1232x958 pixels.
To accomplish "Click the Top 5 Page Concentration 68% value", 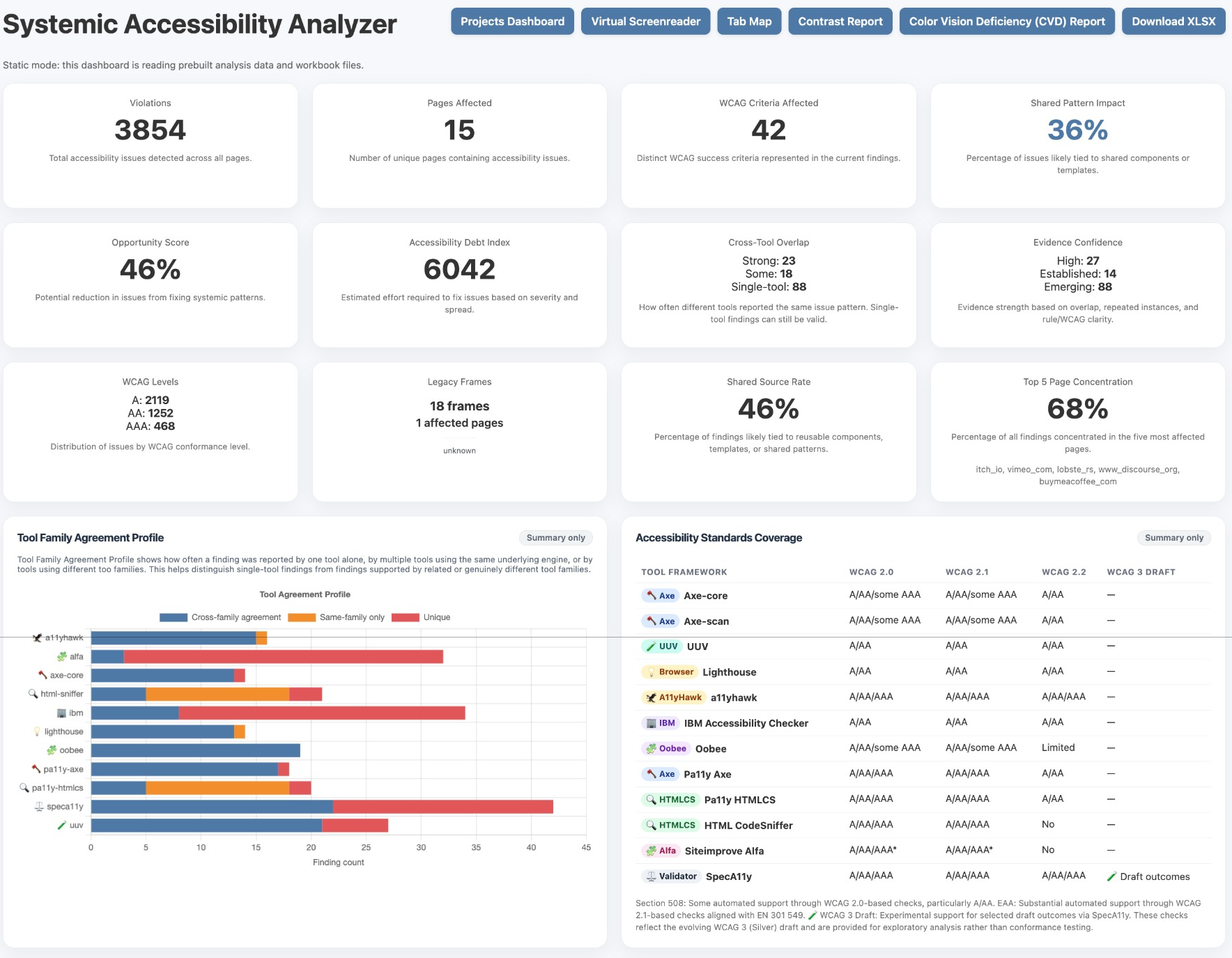I will pyautogui.click(x=1077, y=409).
